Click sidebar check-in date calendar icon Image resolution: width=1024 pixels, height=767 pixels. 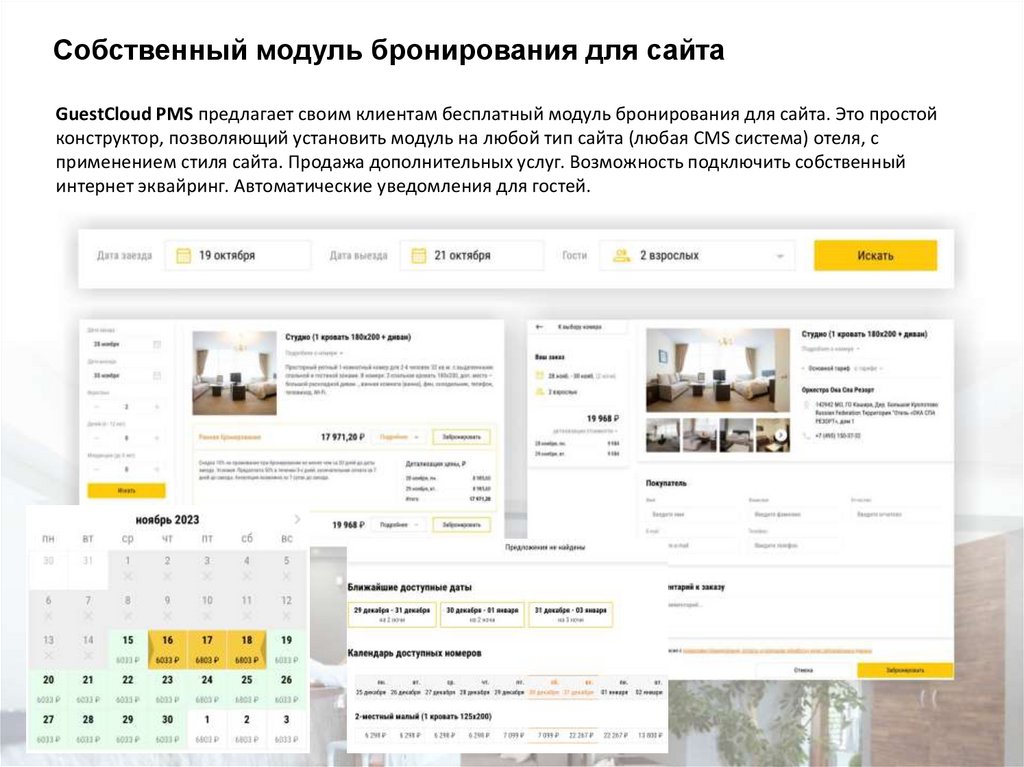(x=157, y=344)
